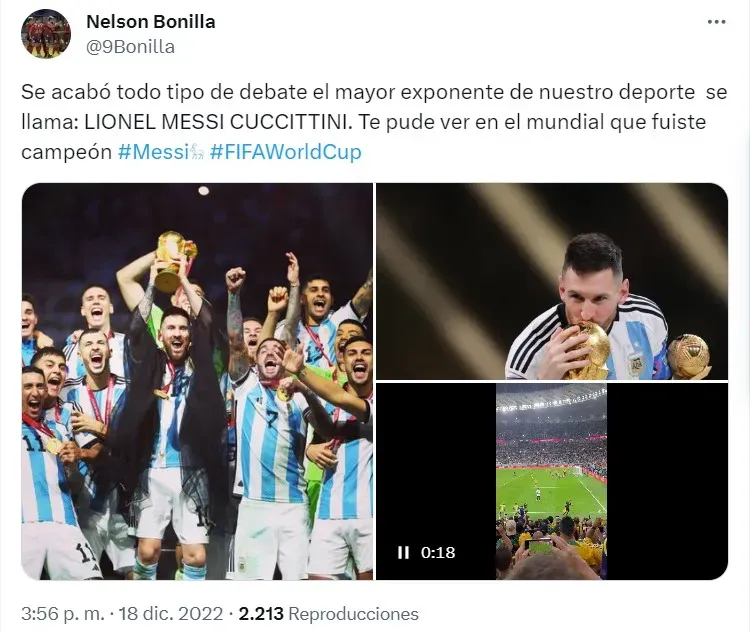Pause the video with the pause icon
This screenshot has height=632, width=750.
tap(403, 553)
